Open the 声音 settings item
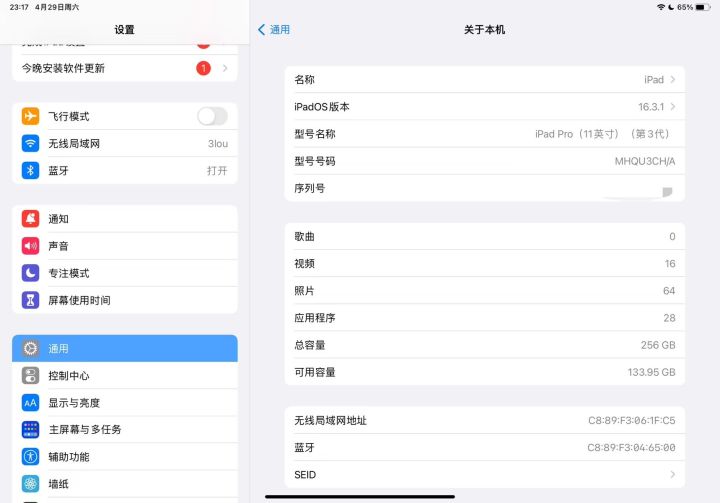 [x=125, y=246]
